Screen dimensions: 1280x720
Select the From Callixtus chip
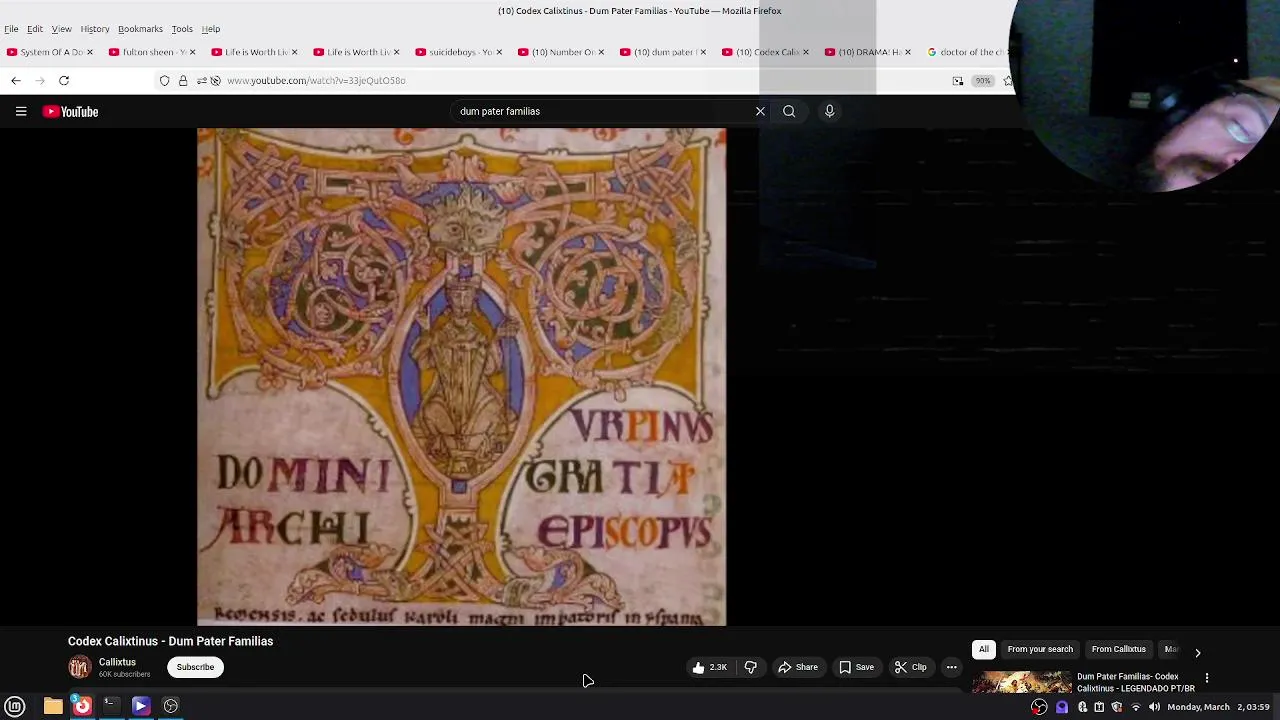point(1118,649)
